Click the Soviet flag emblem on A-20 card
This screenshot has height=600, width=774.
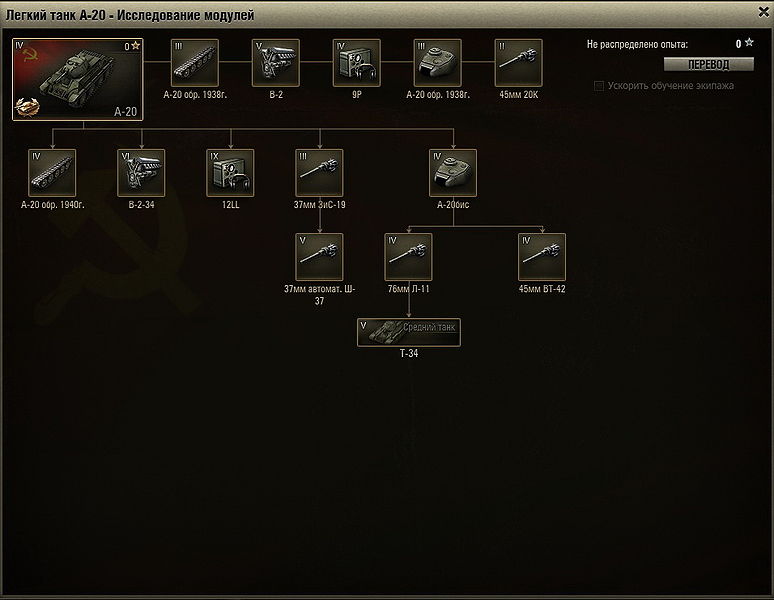coord(30,55)
